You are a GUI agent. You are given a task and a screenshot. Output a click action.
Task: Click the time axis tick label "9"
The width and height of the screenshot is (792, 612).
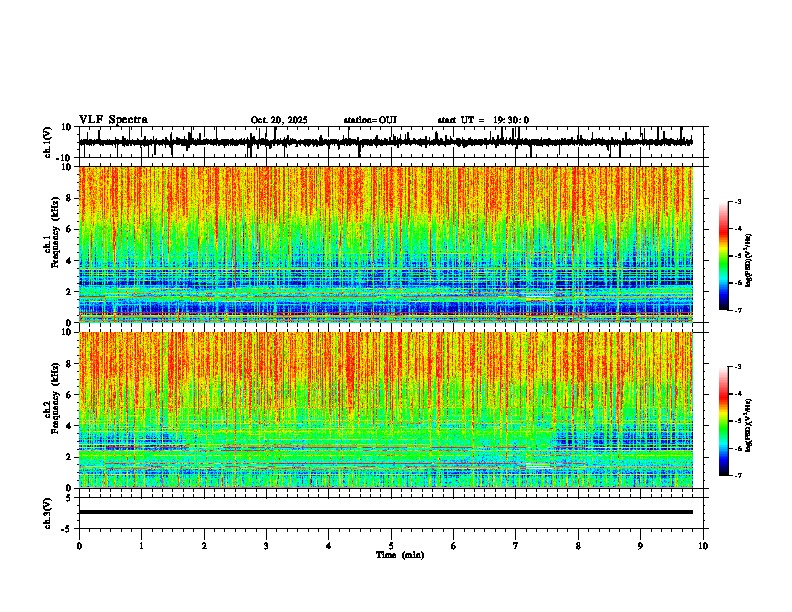pos(640,546)
